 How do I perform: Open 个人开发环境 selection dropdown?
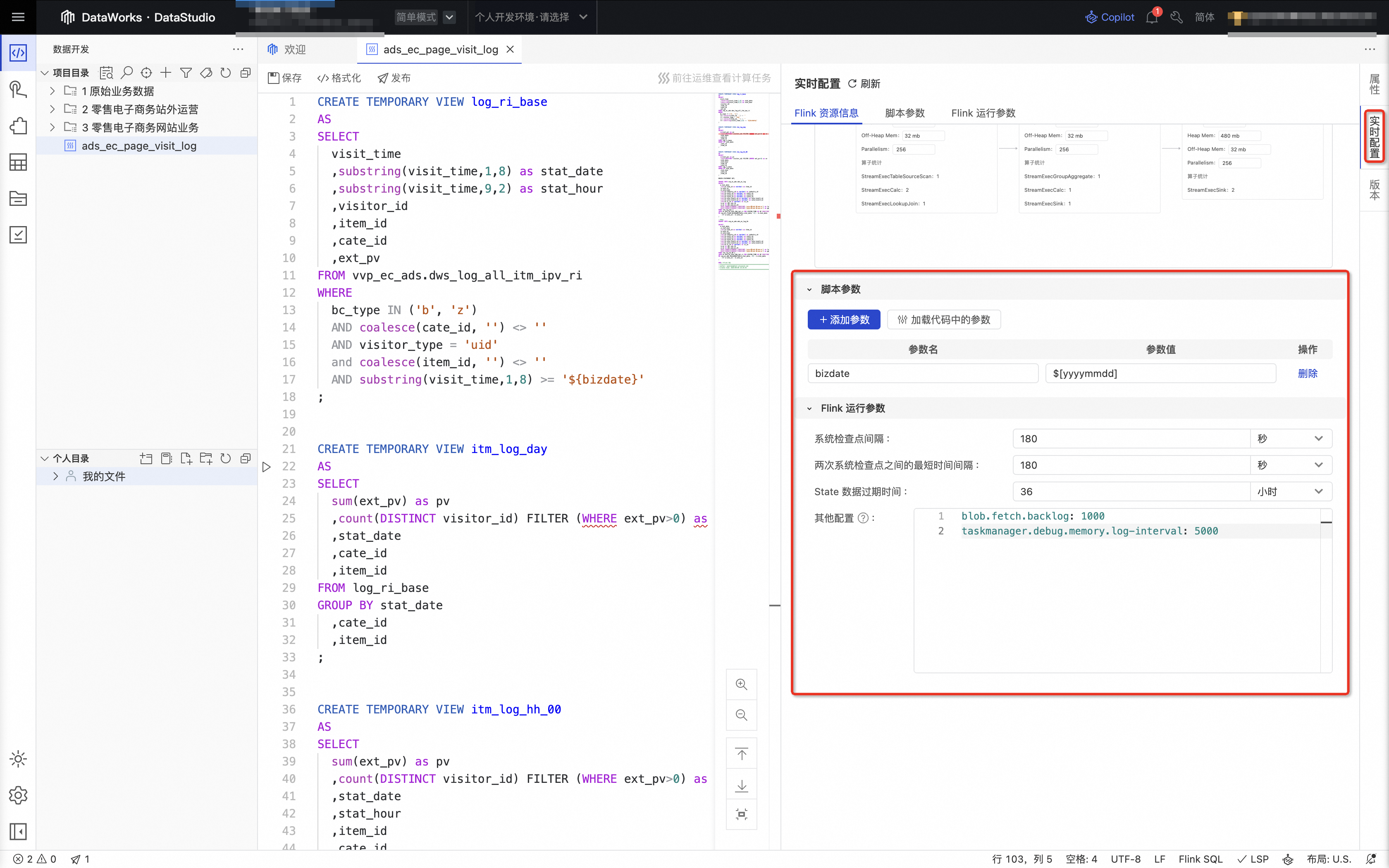tap(531, 17)
